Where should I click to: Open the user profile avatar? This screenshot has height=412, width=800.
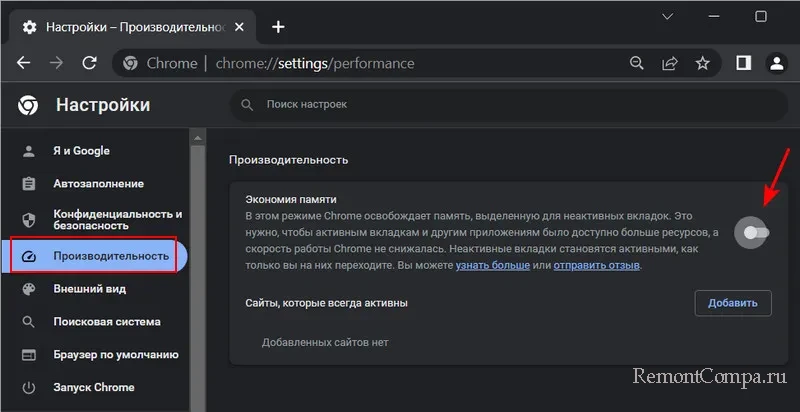776,63
